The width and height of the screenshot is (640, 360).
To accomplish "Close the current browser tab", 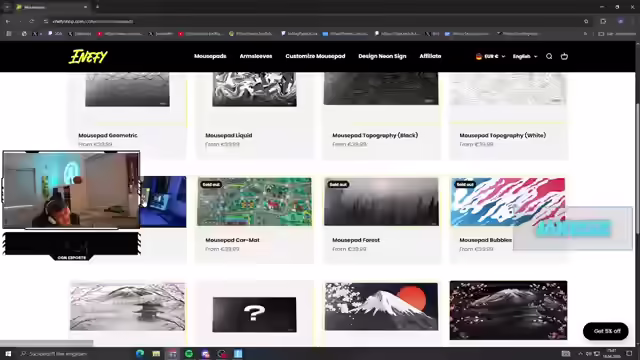I will point(85,7).
